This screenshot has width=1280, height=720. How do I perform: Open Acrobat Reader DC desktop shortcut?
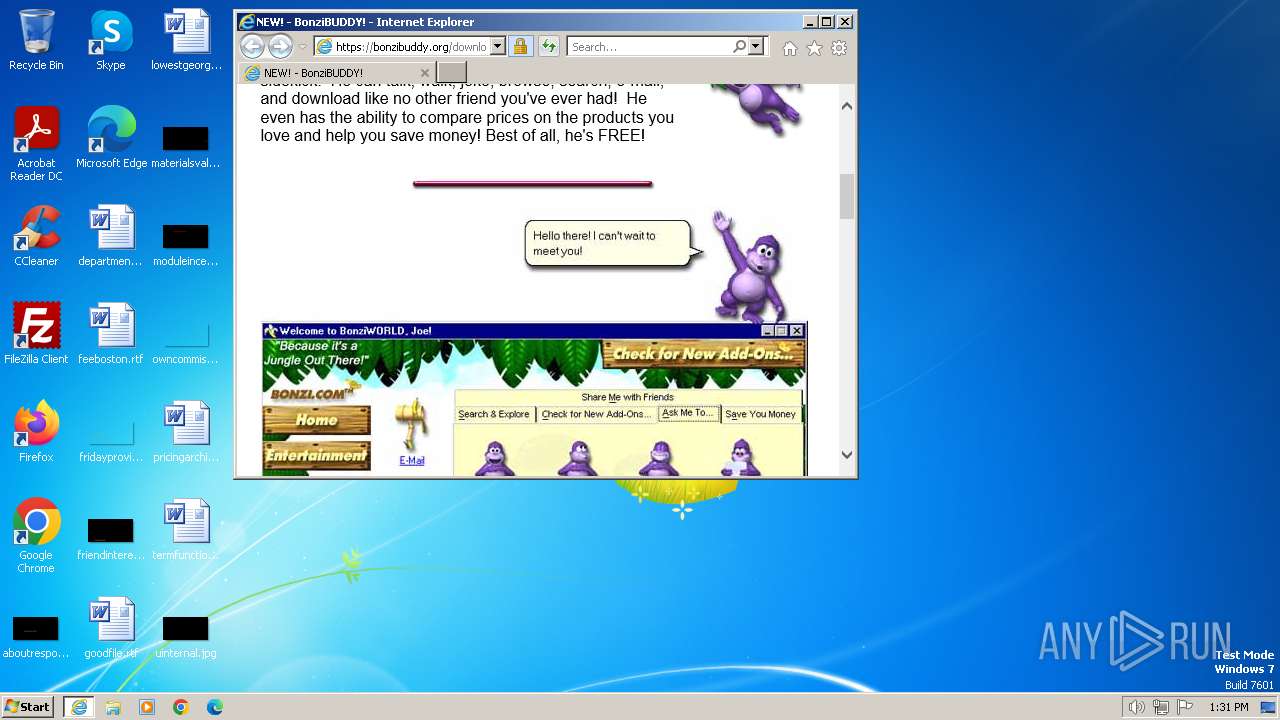coord(36,144)
